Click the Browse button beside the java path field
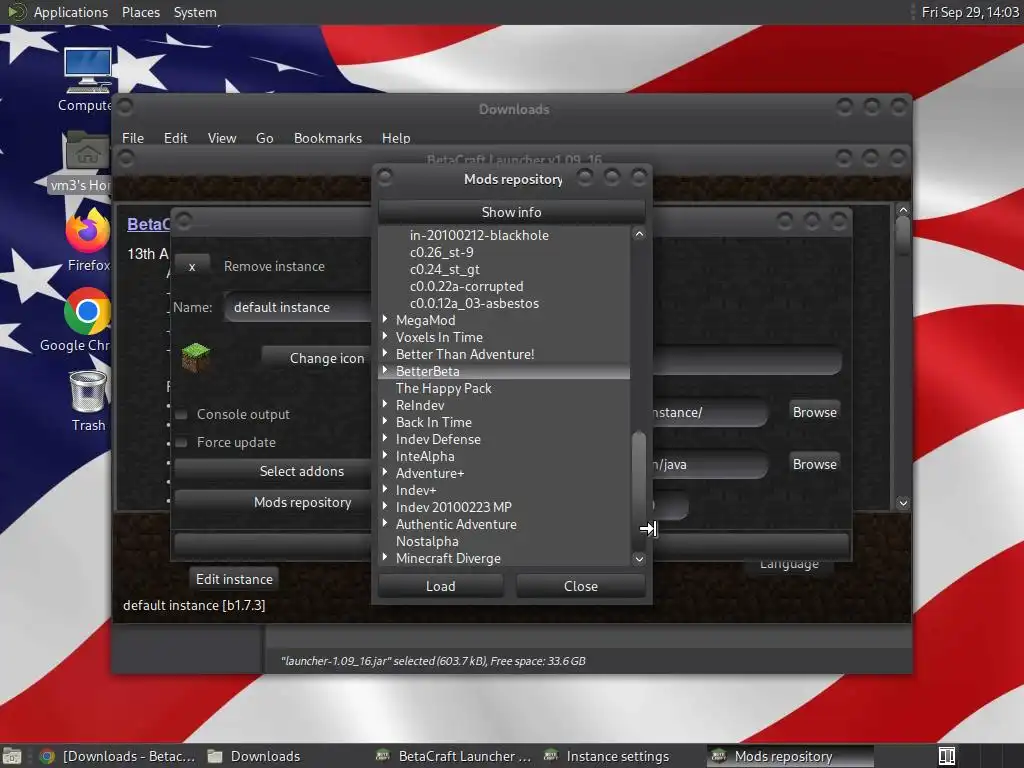The width and height of the screenshot is (1024, 768). point(814,464)
